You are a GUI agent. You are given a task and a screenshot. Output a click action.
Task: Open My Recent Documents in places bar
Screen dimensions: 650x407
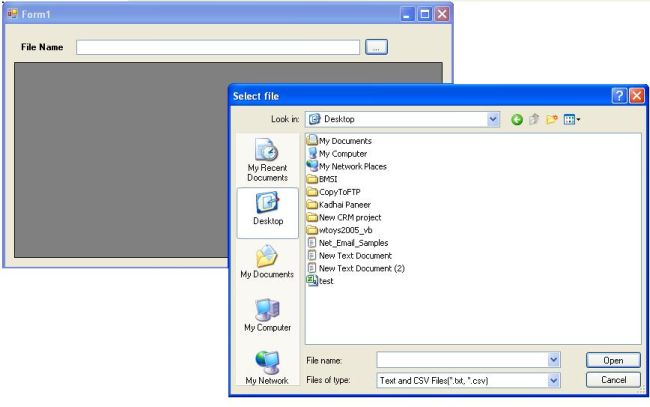point(267,160)
